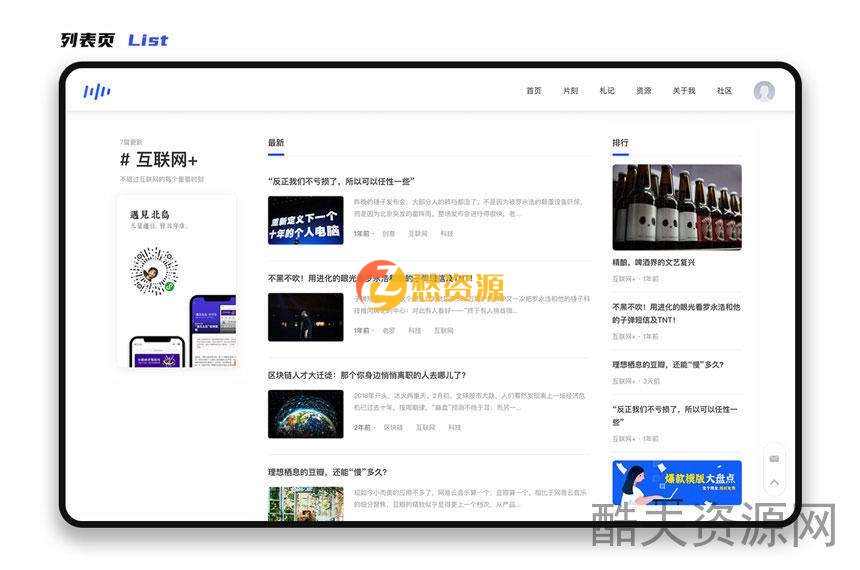Open ranking article 理想栖息的豆瓣，还能"慢"多久

coord(668,365)
